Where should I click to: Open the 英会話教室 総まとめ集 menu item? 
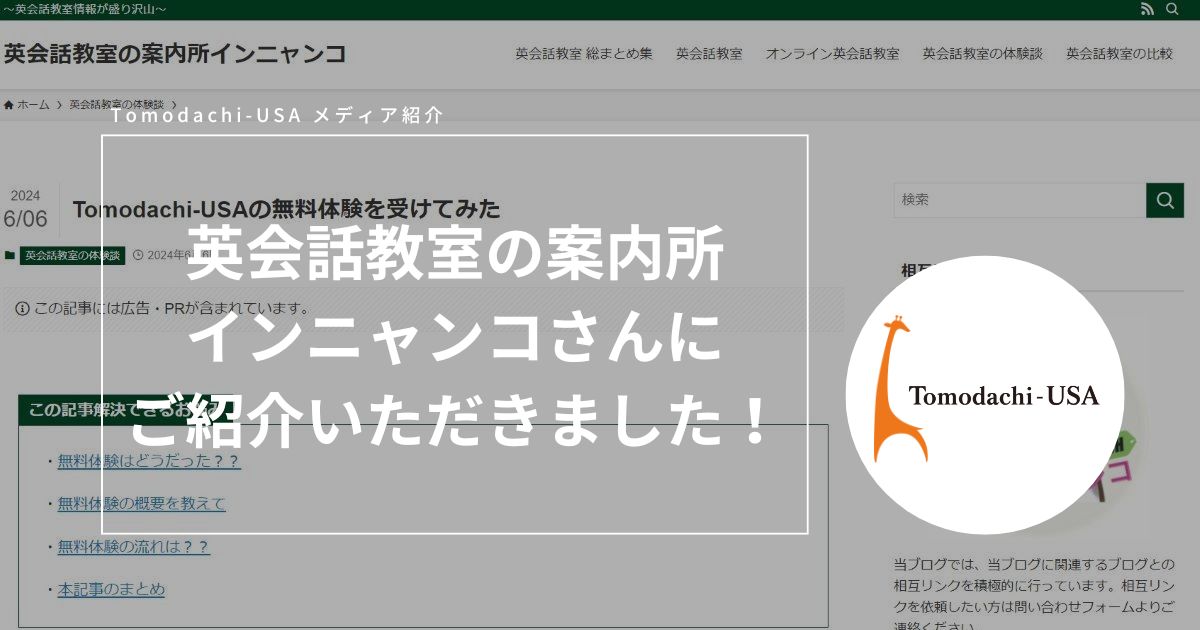584,54
